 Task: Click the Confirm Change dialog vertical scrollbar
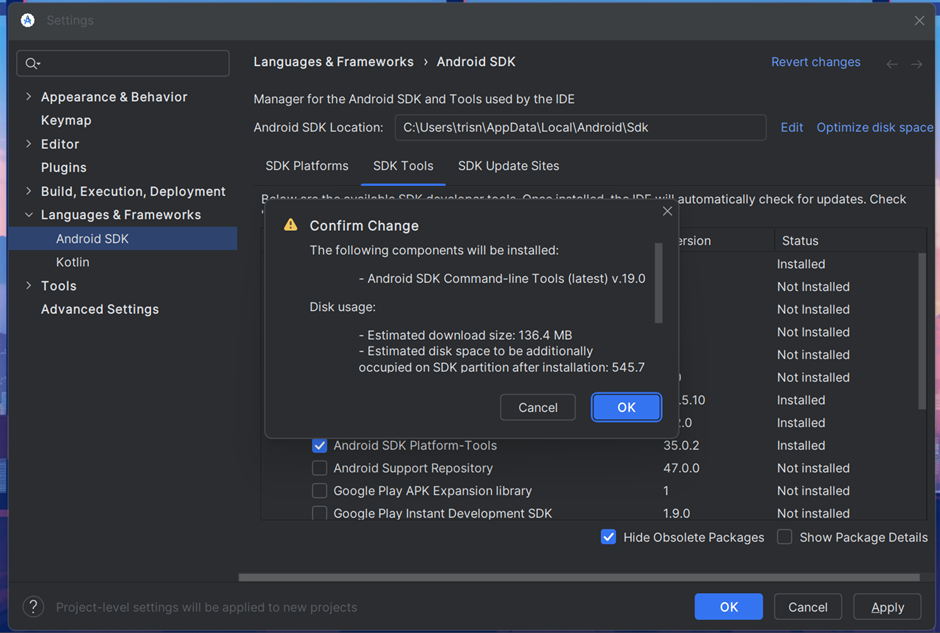[658, 283]
